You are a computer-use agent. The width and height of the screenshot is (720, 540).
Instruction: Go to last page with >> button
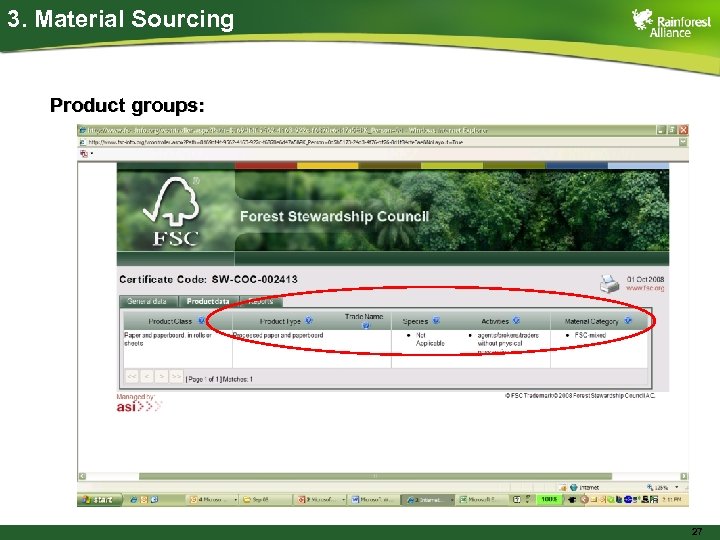click(176, 377)
